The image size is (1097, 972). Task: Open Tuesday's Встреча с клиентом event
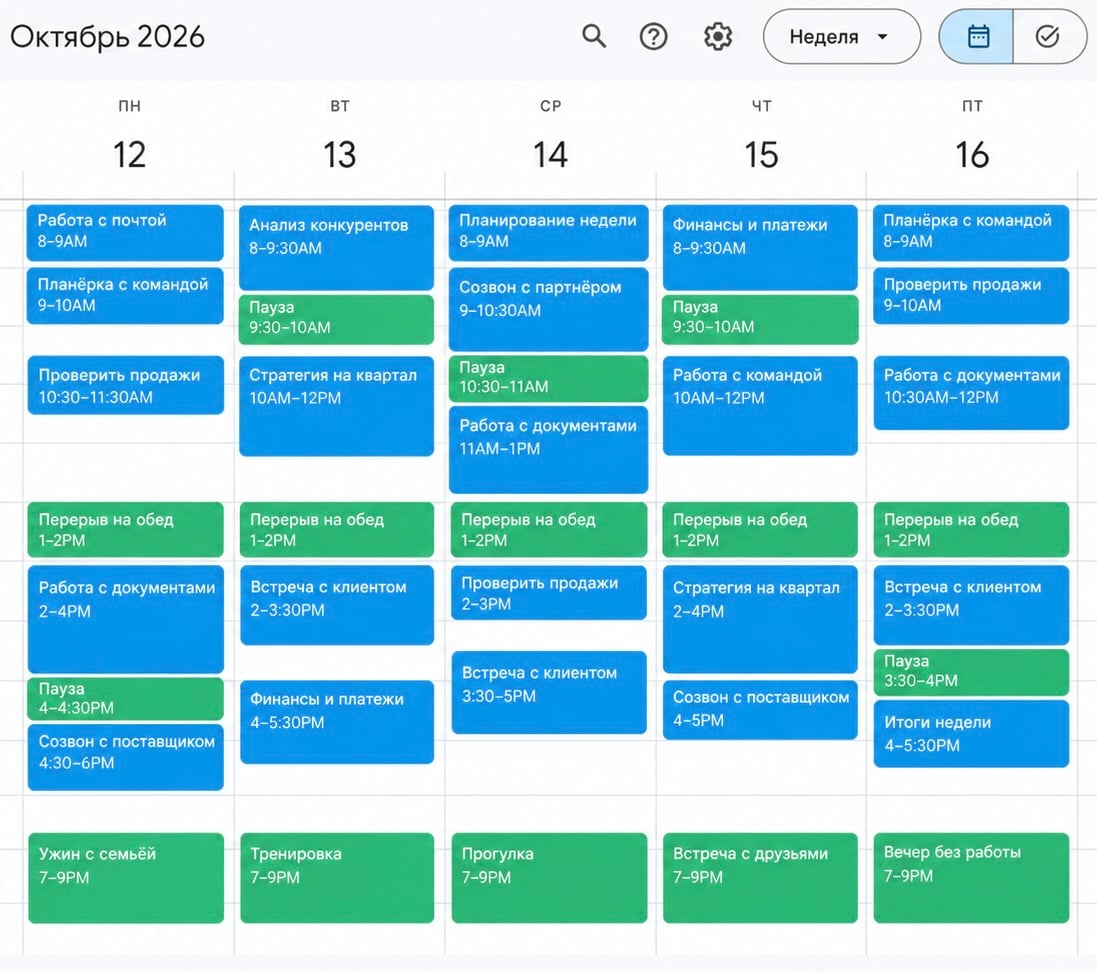click(x=337, y=605)
